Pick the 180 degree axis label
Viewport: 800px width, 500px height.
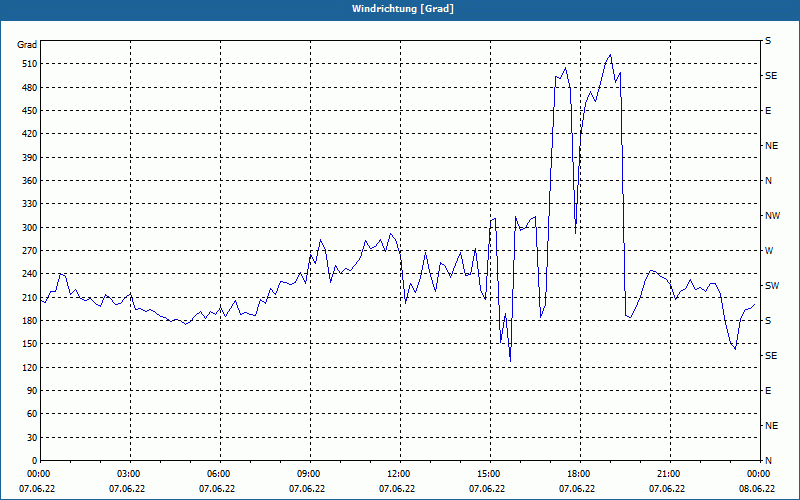(x=30, y=321)
